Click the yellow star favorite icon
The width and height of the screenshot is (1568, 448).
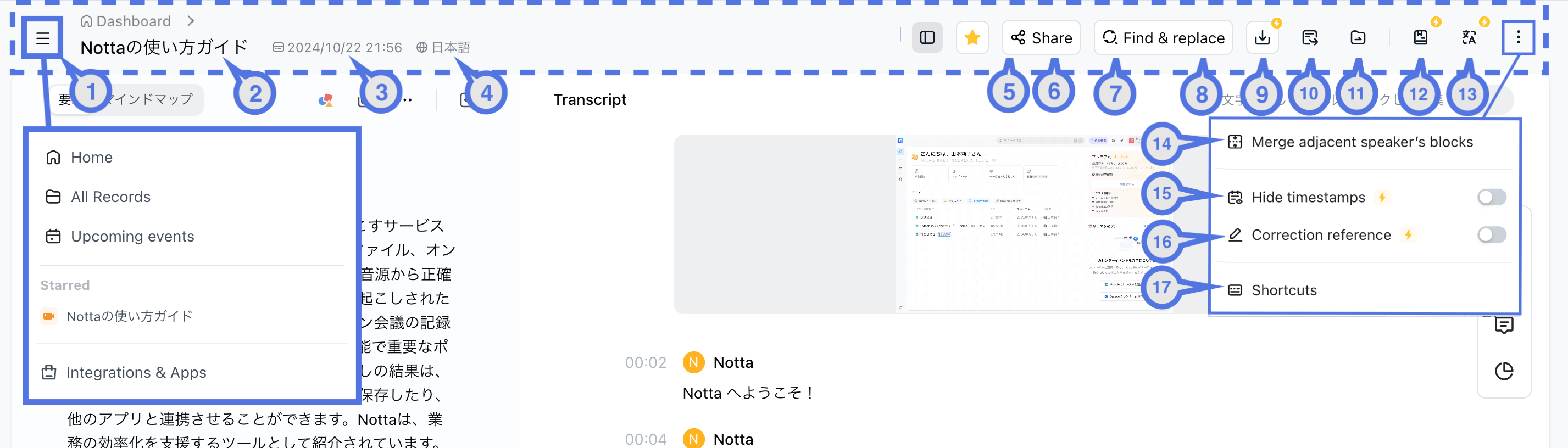tap(972, 38)
